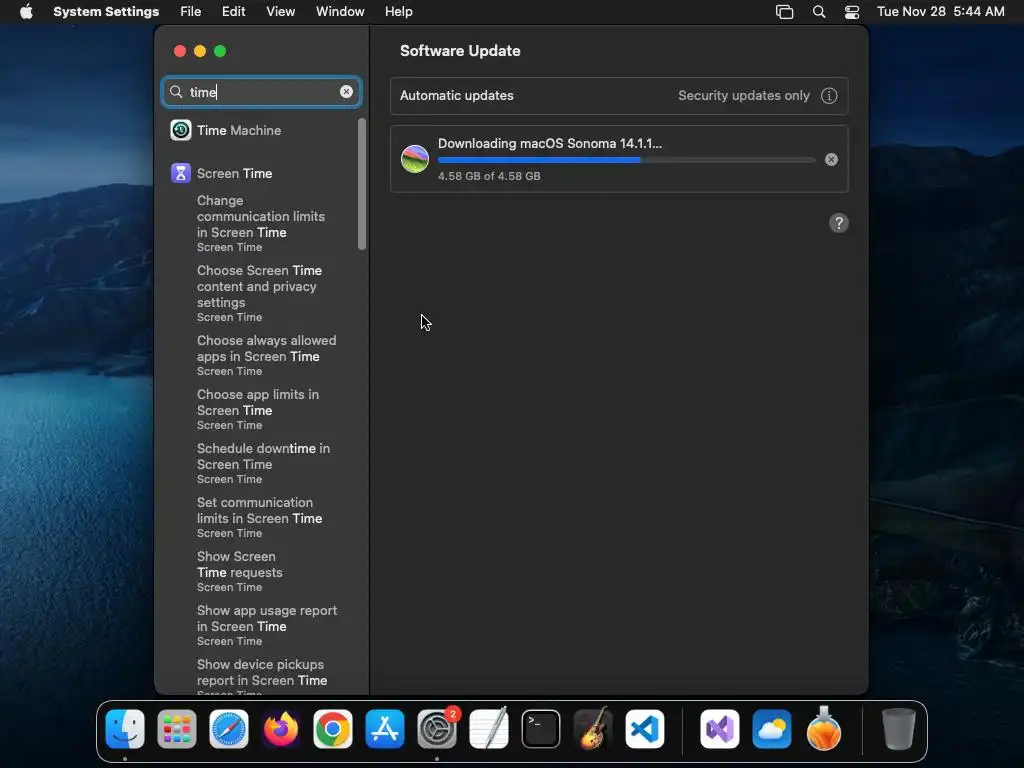Launch Visual Studio from the Dock

tap(720, 729)
